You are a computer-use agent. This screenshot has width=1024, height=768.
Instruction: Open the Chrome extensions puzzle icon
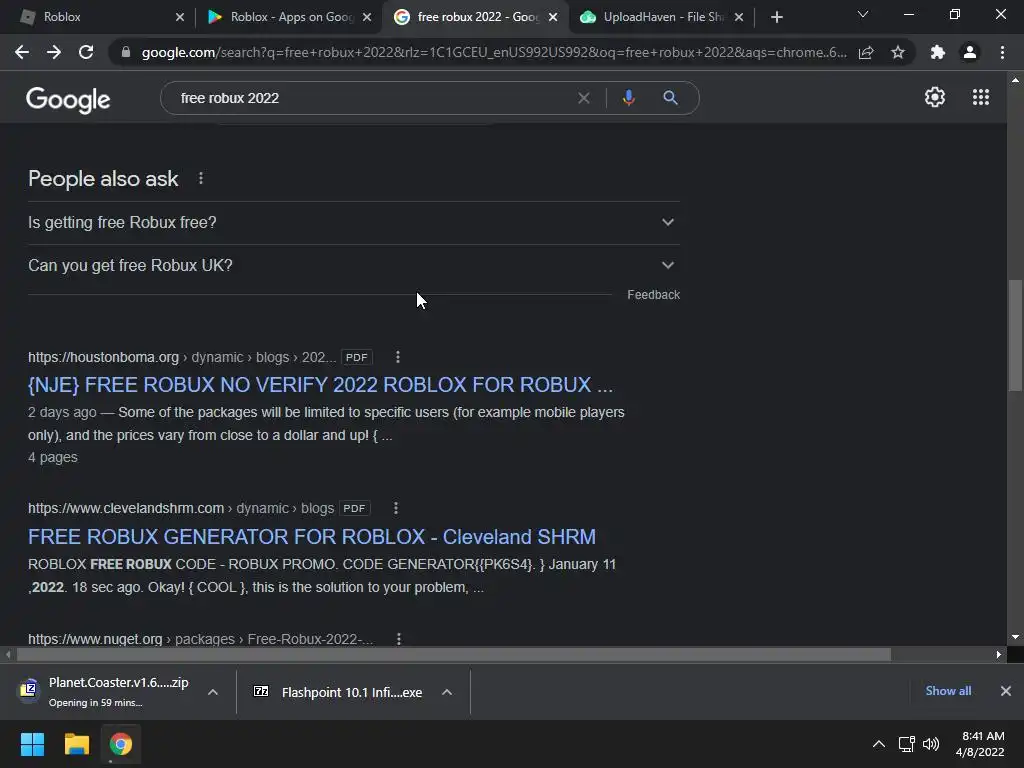click(938, 52)
